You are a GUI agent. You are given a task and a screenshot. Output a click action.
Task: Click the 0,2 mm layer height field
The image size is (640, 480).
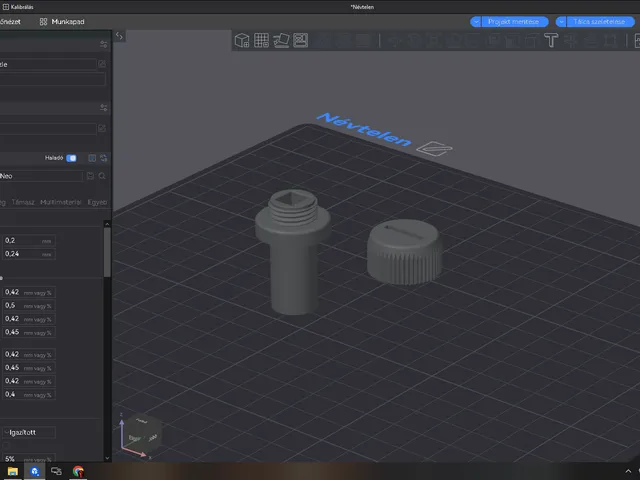click(x=29, y=240)
